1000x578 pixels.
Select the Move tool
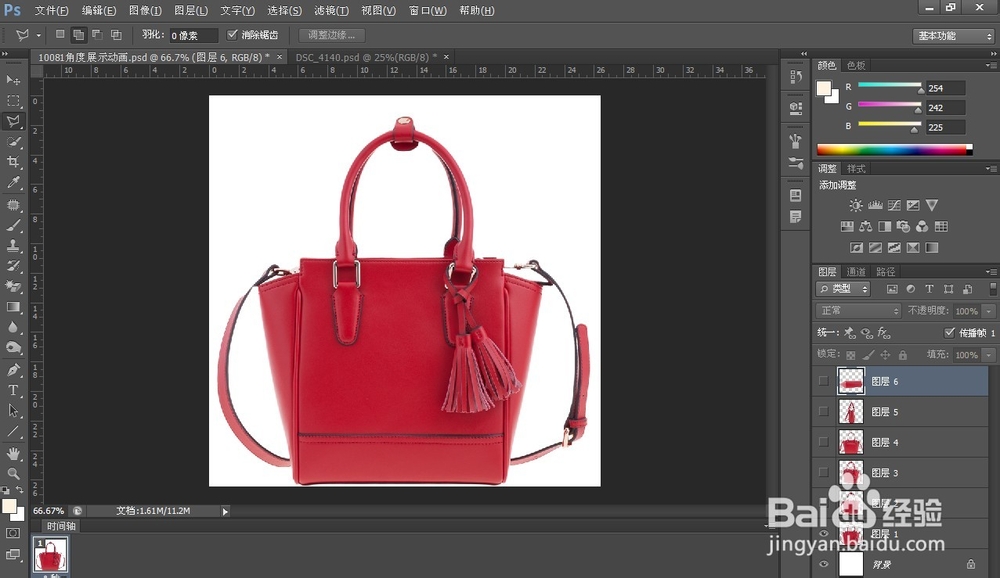13,80
